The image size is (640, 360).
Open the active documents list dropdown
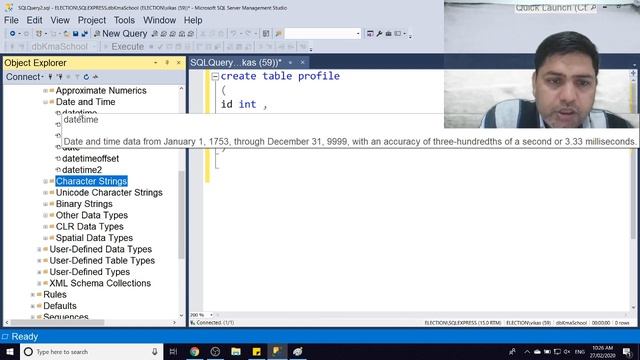634,64
